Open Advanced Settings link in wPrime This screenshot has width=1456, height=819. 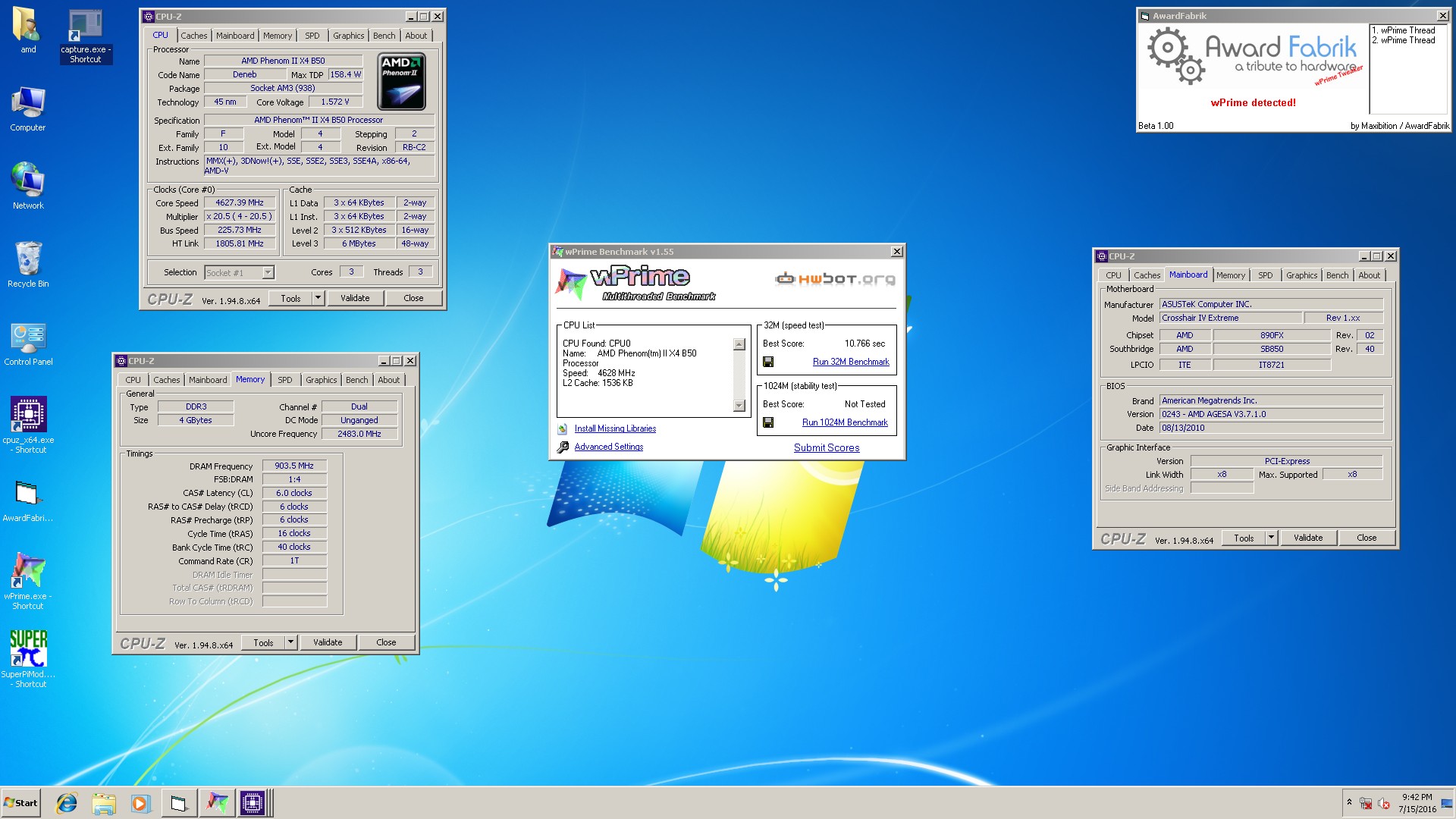pos(609,447)
